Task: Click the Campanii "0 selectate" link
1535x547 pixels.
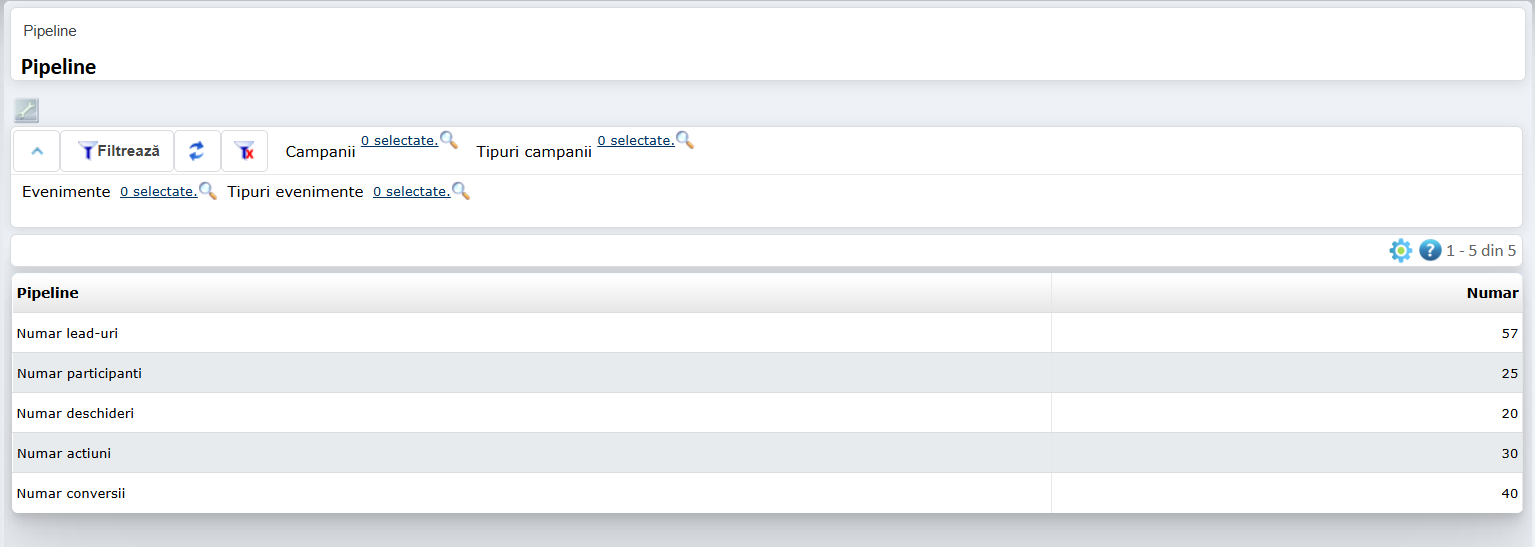Action: (399, 141)
